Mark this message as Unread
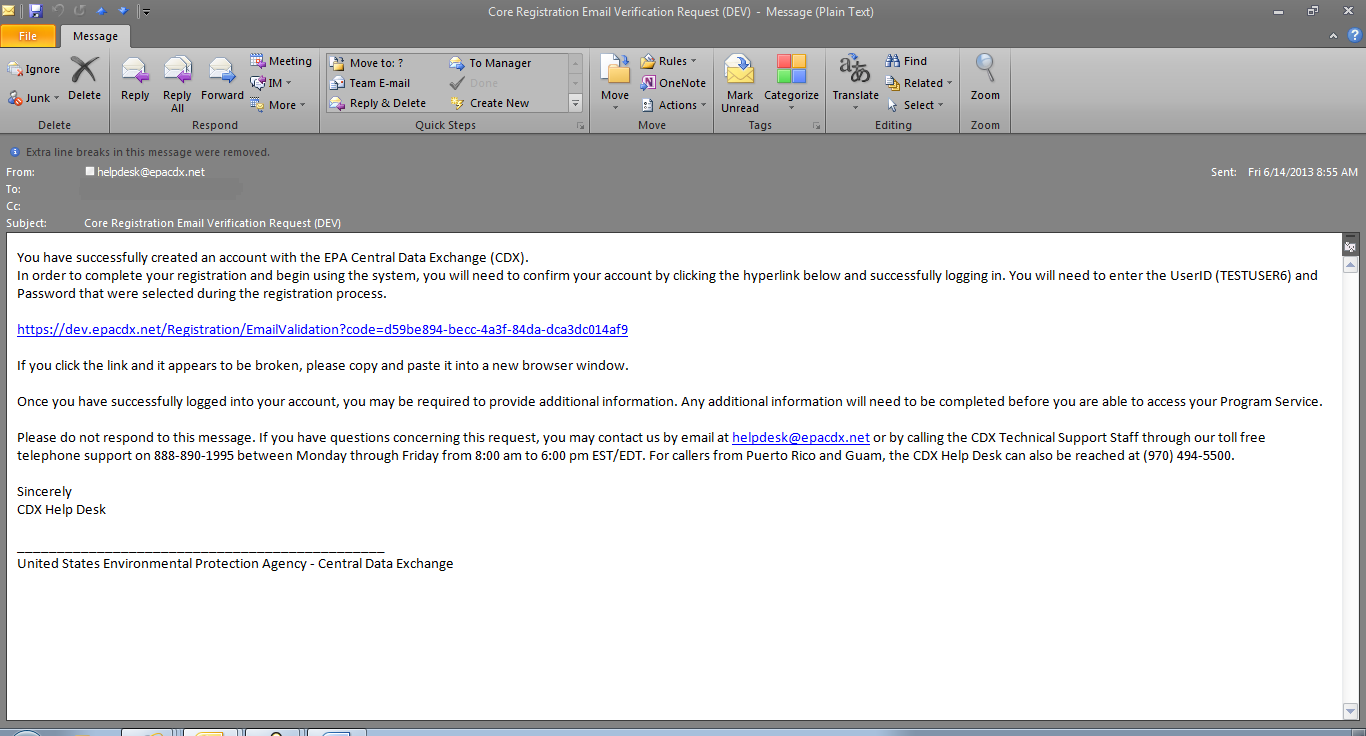Screen dimensions: 1366x736 [740, 84]
